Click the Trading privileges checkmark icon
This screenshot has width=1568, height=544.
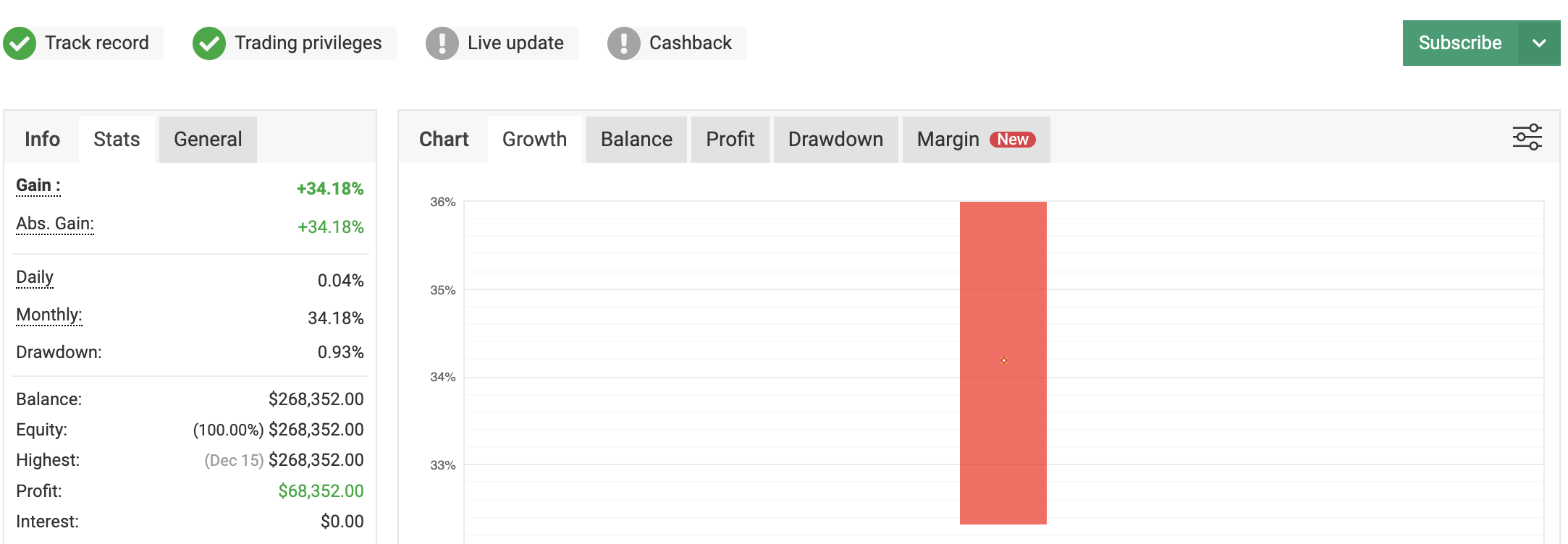209,43
